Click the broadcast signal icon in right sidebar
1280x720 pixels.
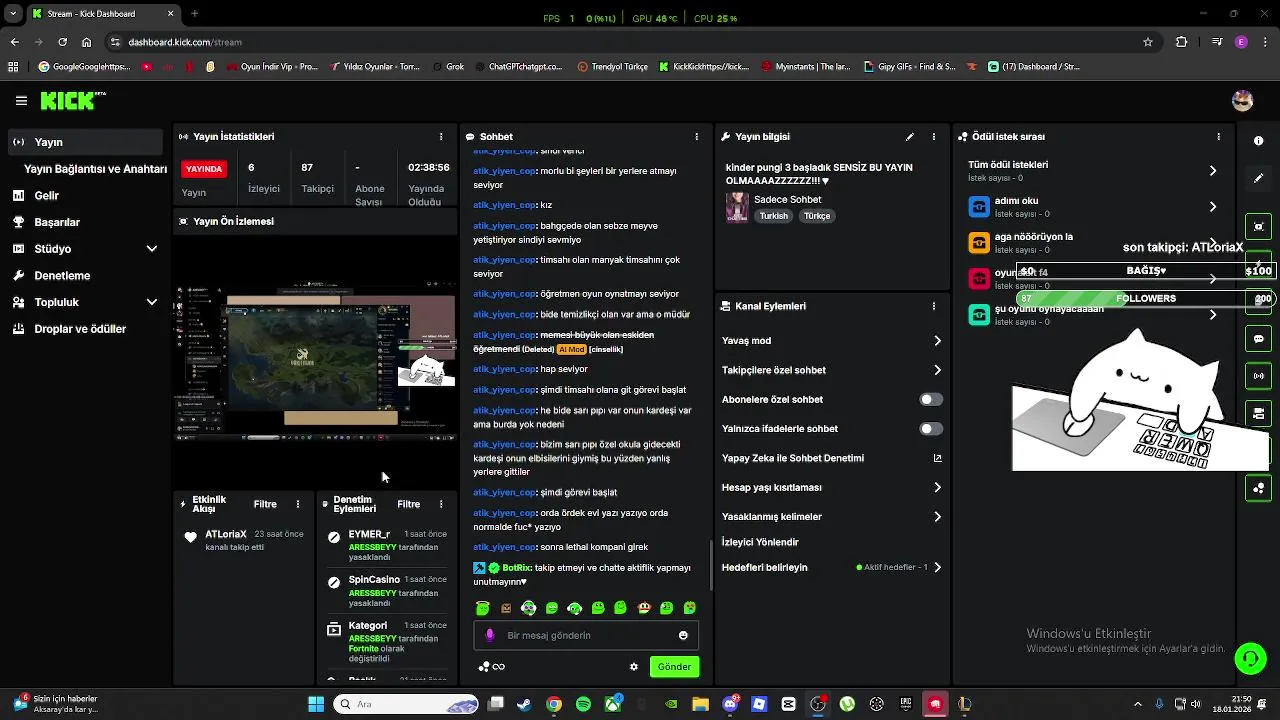pyautogui.click(x=1258, y=376)
